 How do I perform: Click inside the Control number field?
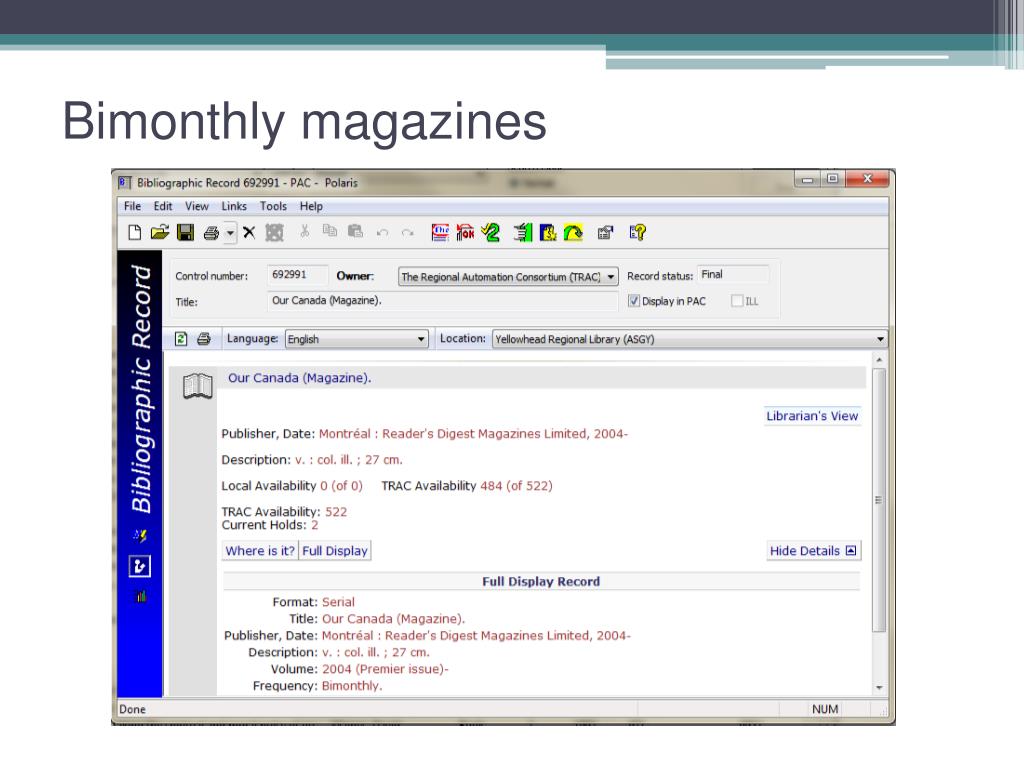click(x=296, y=275)
